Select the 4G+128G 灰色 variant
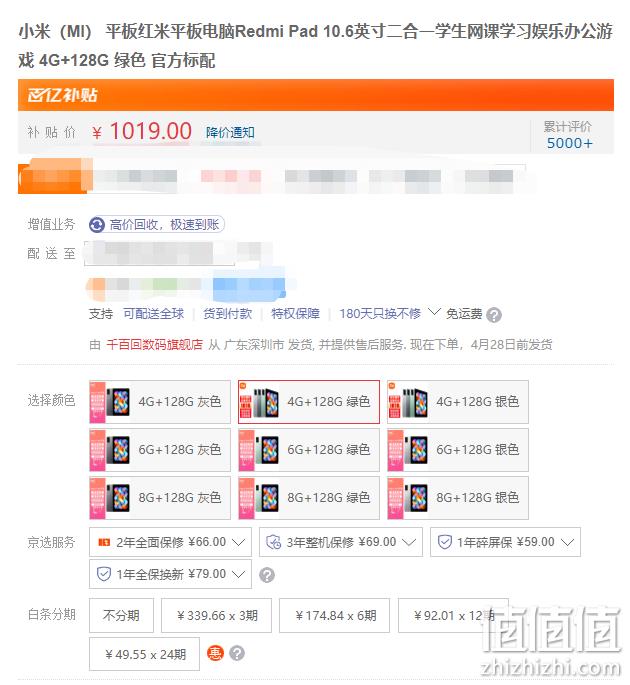This screenshot has width=630, height=685. pyautogui.click(x=160, y=402)
